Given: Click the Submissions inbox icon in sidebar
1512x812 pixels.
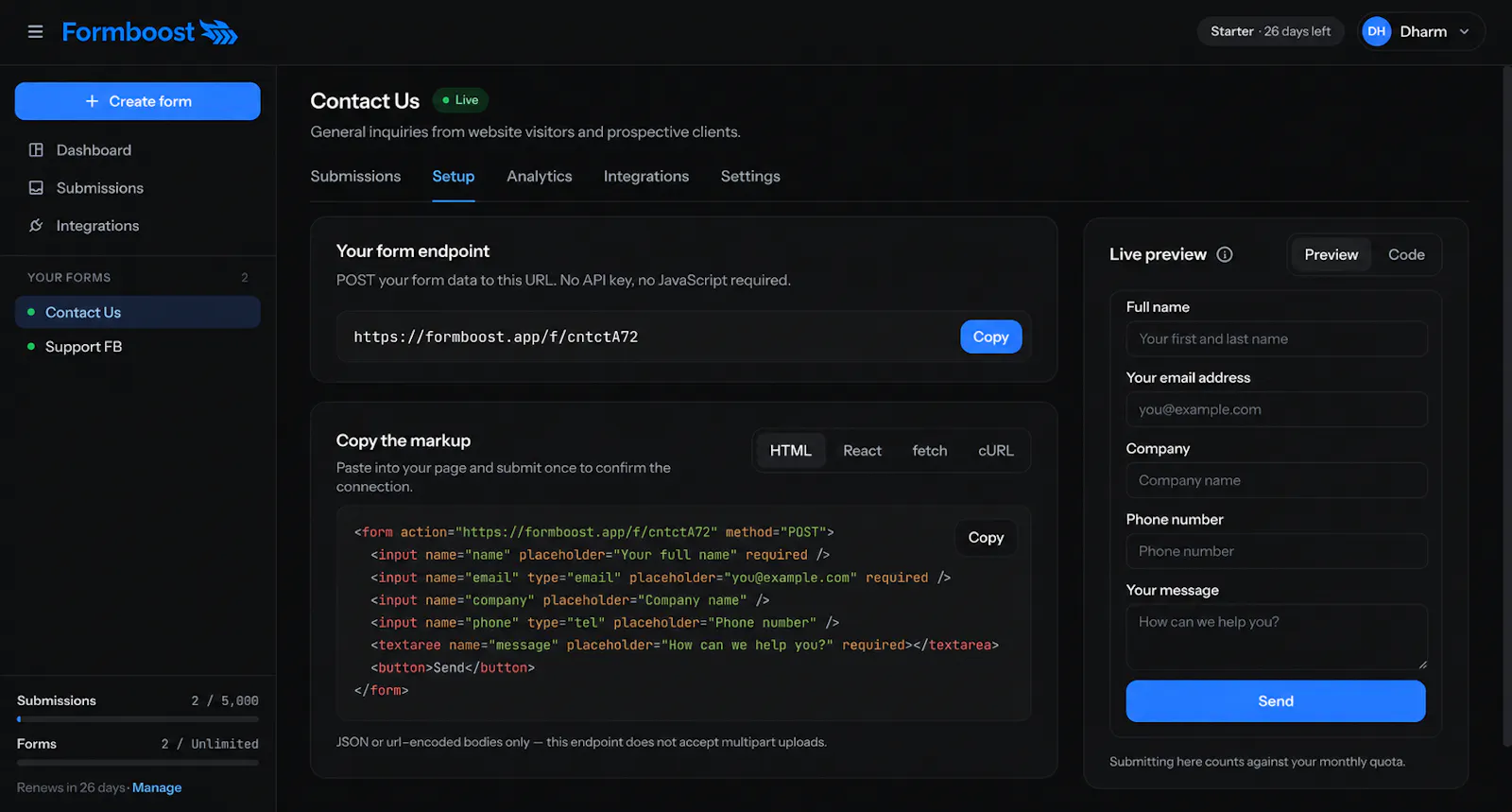Looking at the screenshot, I should click(x=36, y=188).
